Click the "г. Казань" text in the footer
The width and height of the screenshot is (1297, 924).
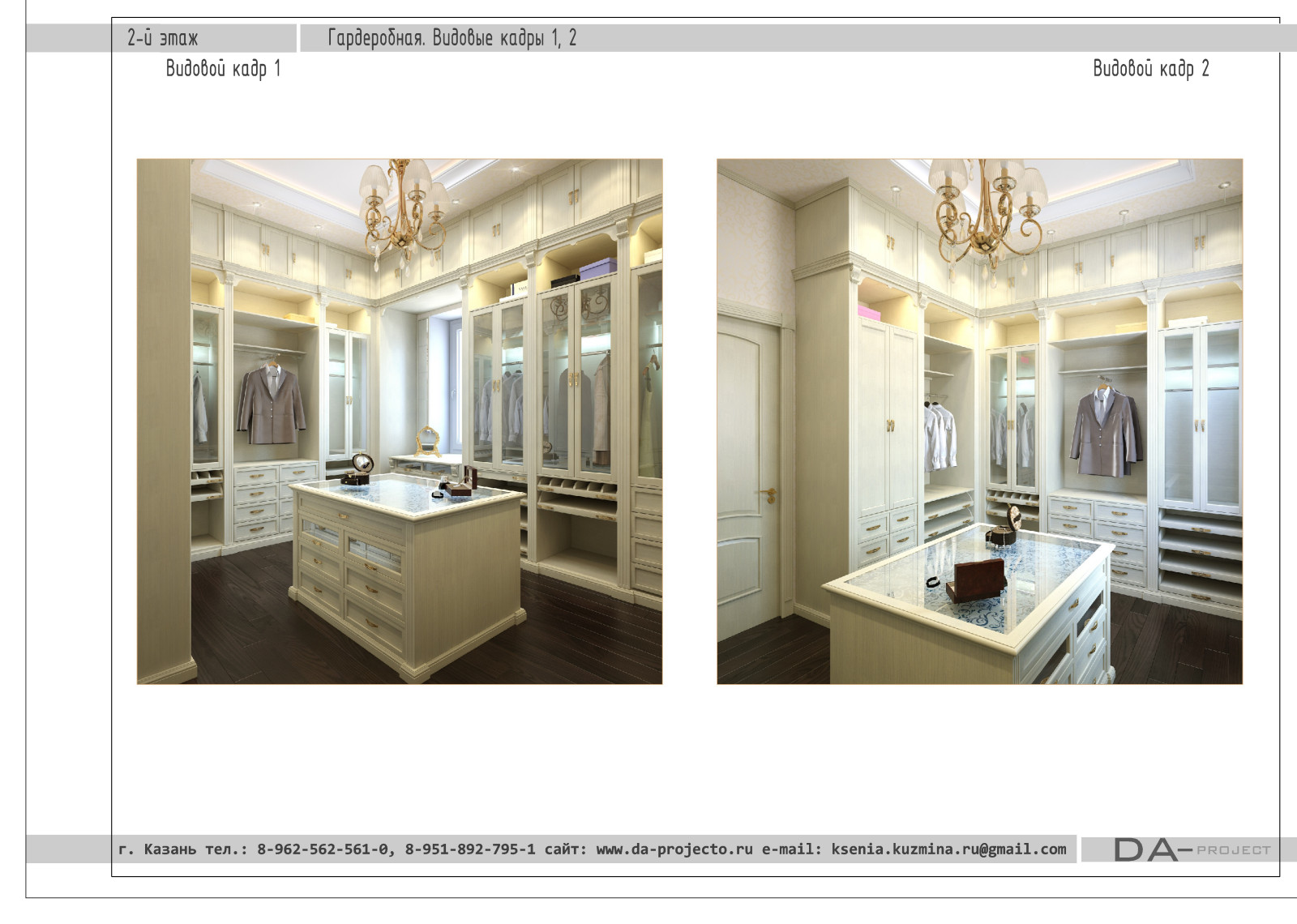(157, 849)
